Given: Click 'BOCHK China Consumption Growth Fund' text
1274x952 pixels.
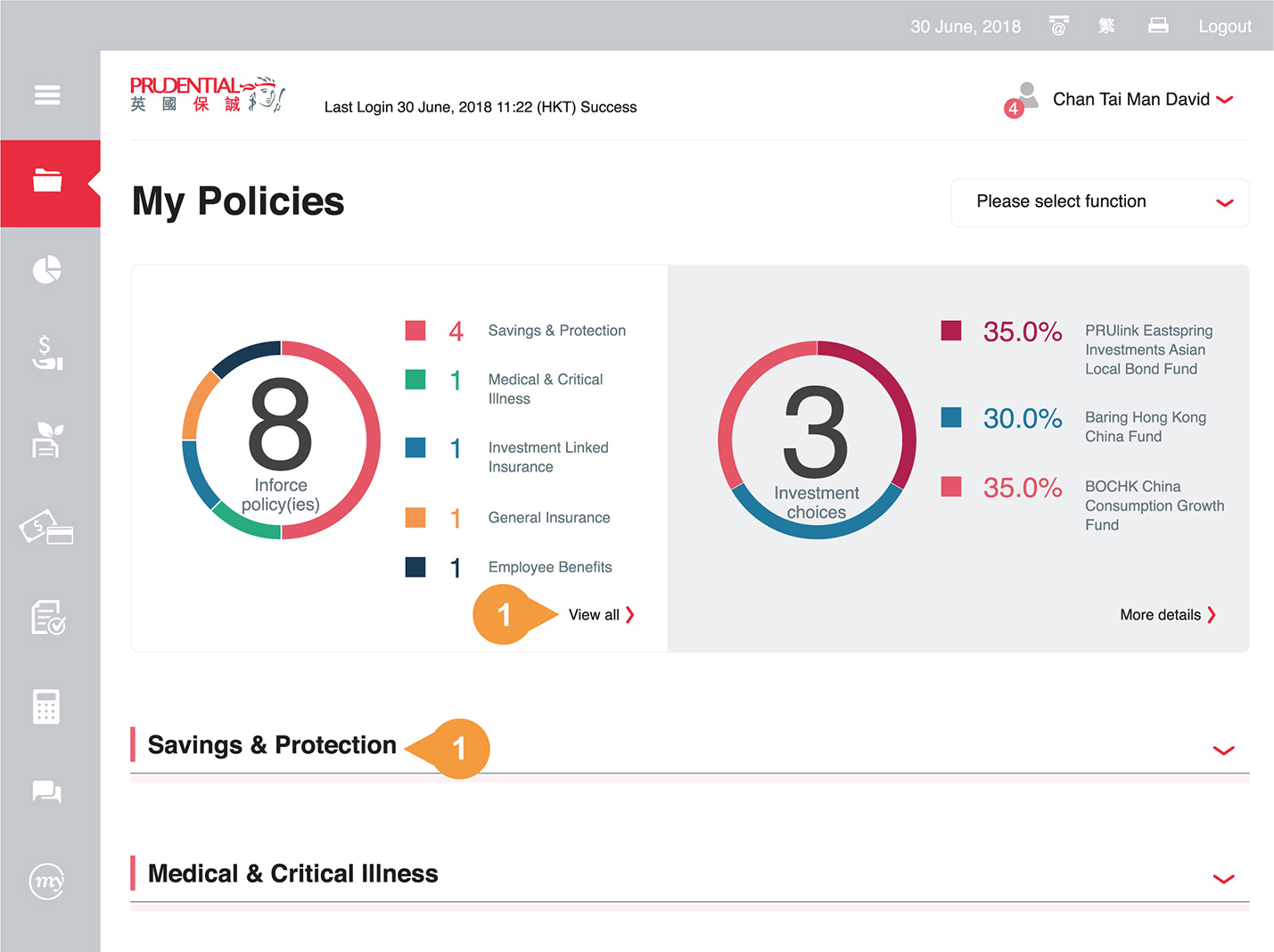Looking at the screenshot, I should tap(1155, 505).
